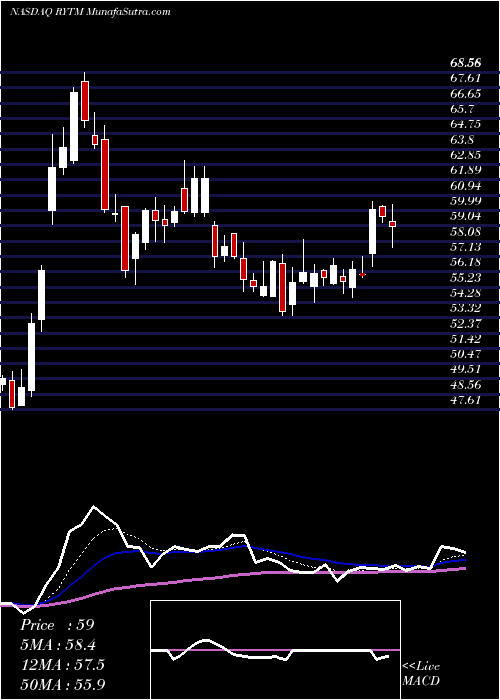
Task: Click the 61.89 price axis label
Action: pos(466,170)
